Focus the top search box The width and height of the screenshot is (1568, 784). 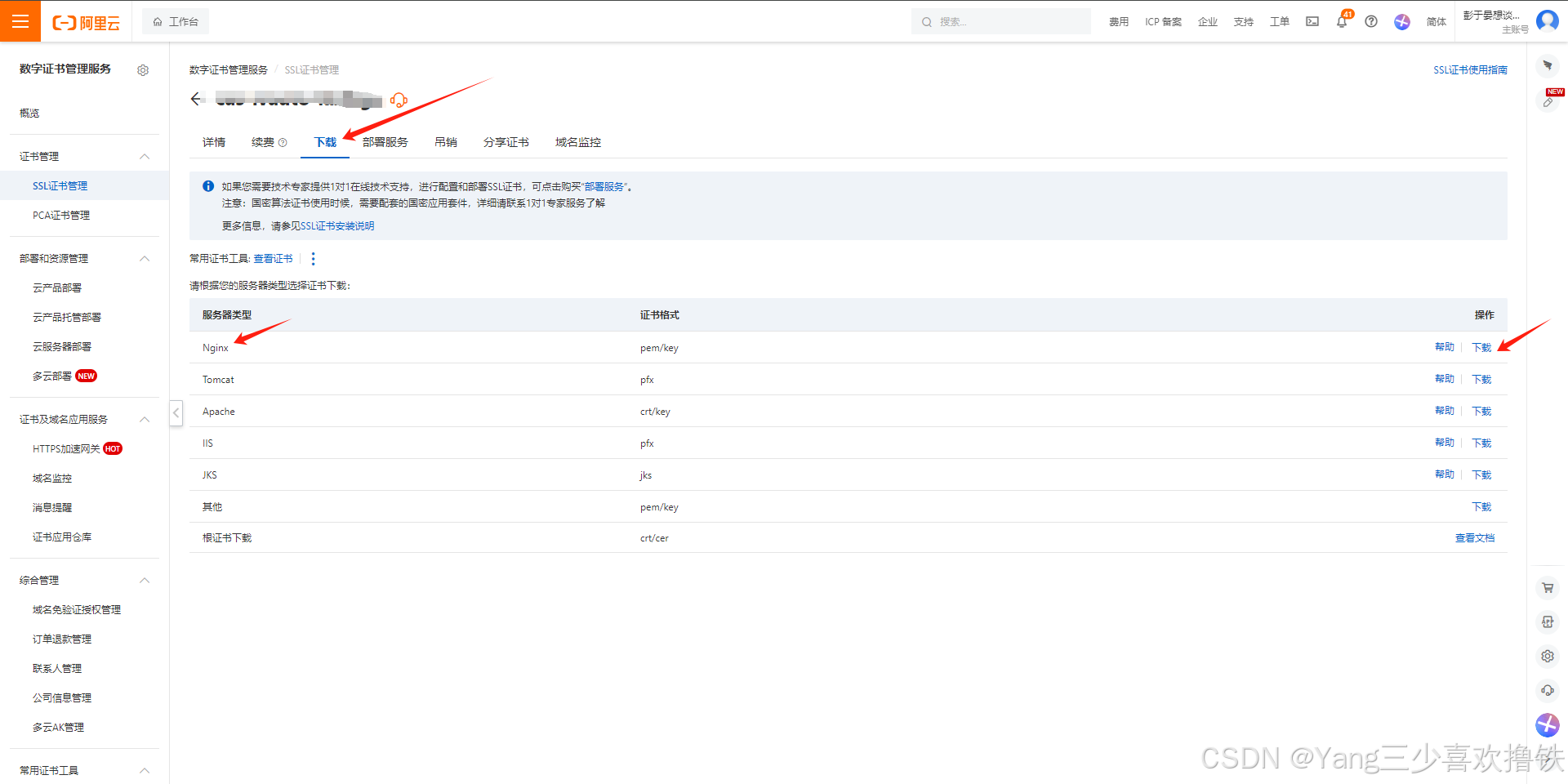tap(1001, 22)
